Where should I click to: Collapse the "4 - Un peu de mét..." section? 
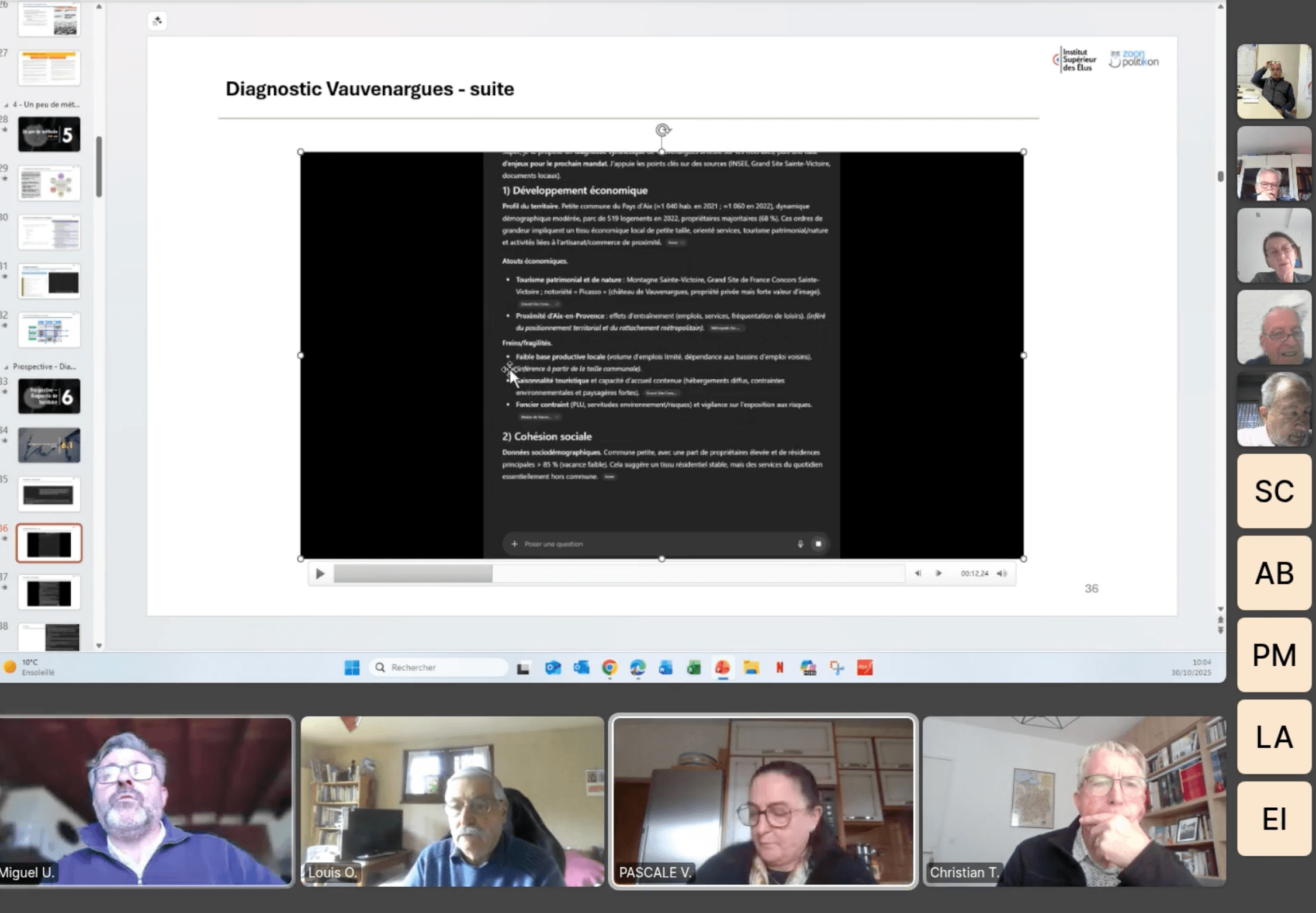[x=6, y=105]
